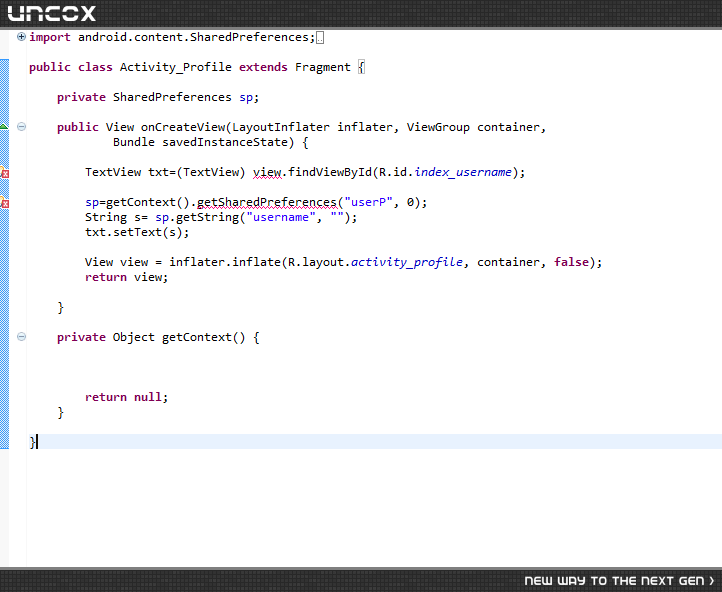The width and height of the screenshot is (722, 592).
Task: Click the 'return null;' statement
Action: (x=127, y=397)
